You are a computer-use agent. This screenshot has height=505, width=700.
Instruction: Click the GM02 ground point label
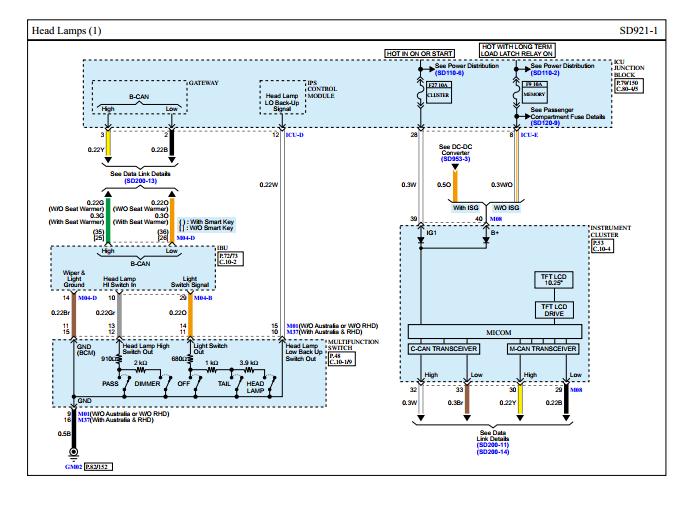pos(74,467)
